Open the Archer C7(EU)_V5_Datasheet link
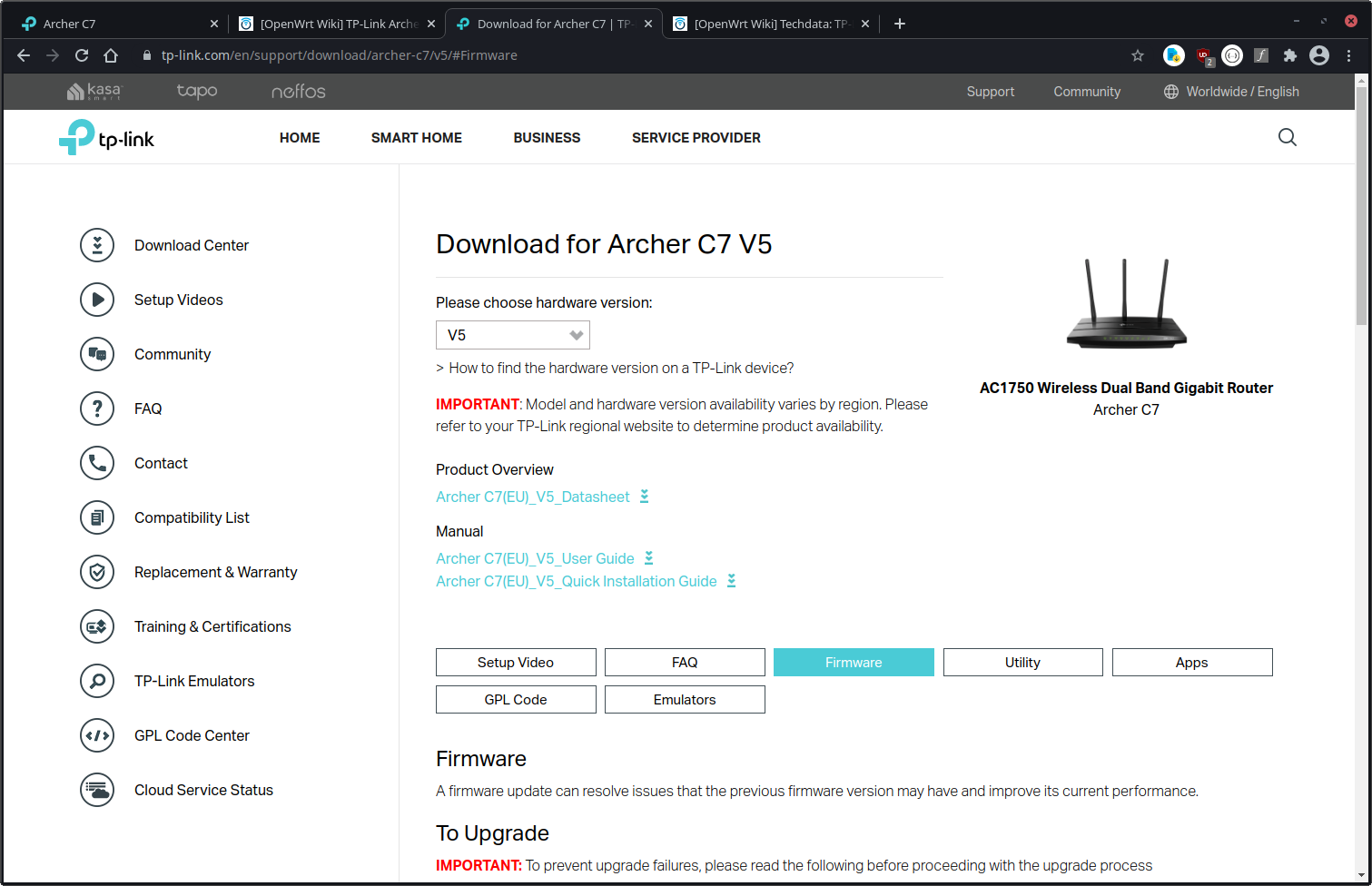 533,497
